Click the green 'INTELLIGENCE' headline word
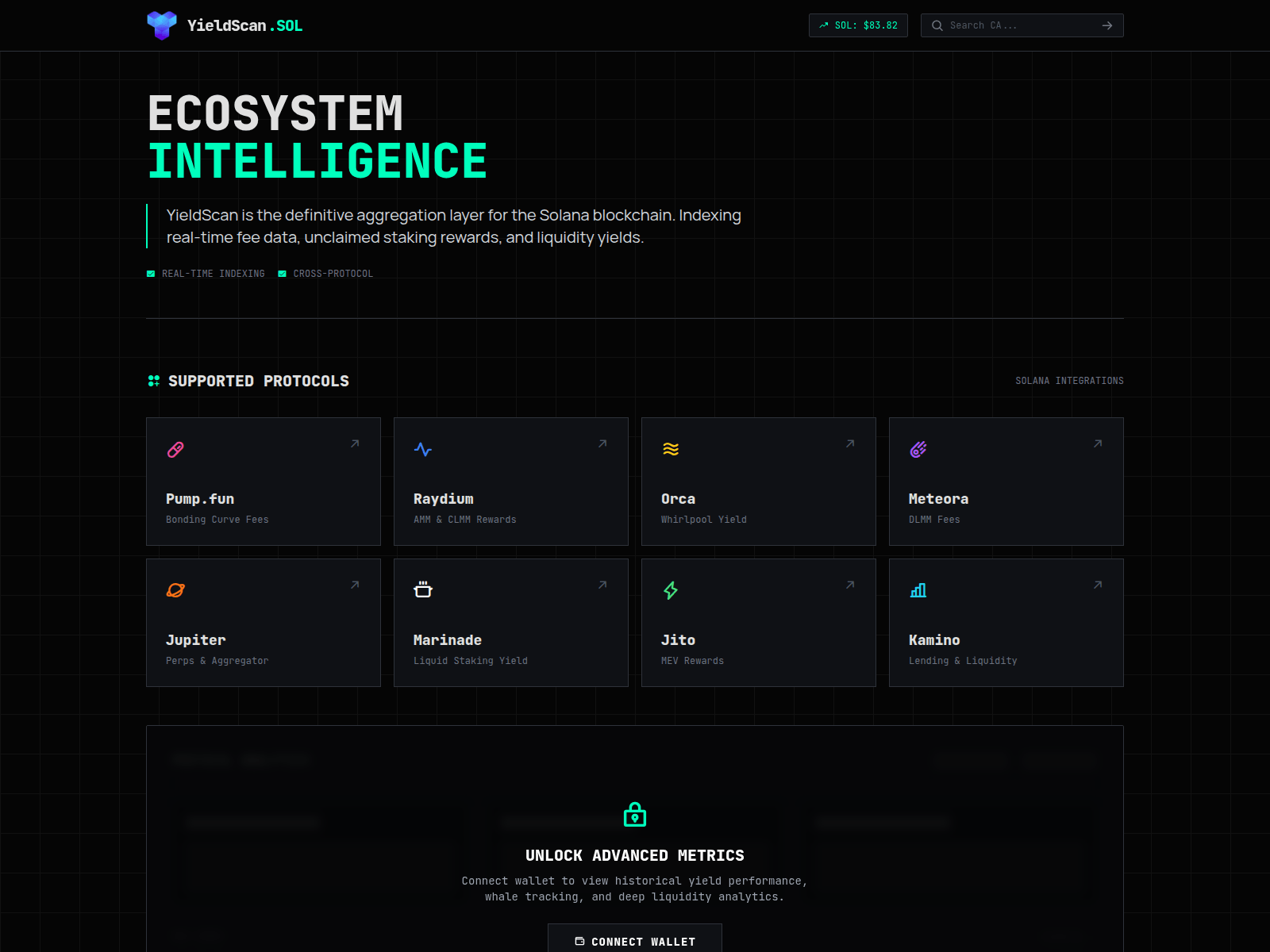This screenshot has height=952, width=1270. (x=317, y=161)
